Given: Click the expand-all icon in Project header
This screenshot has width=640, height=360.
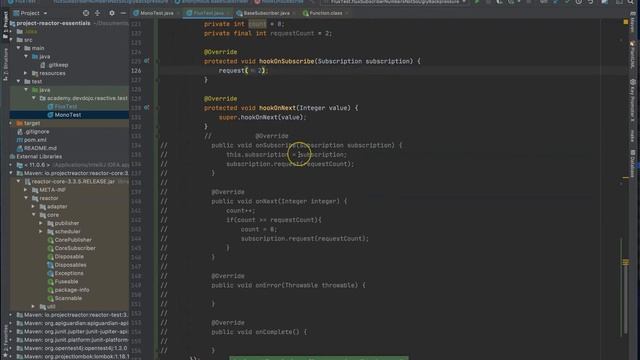Looking at the screenshot, I should coord(98,13).
